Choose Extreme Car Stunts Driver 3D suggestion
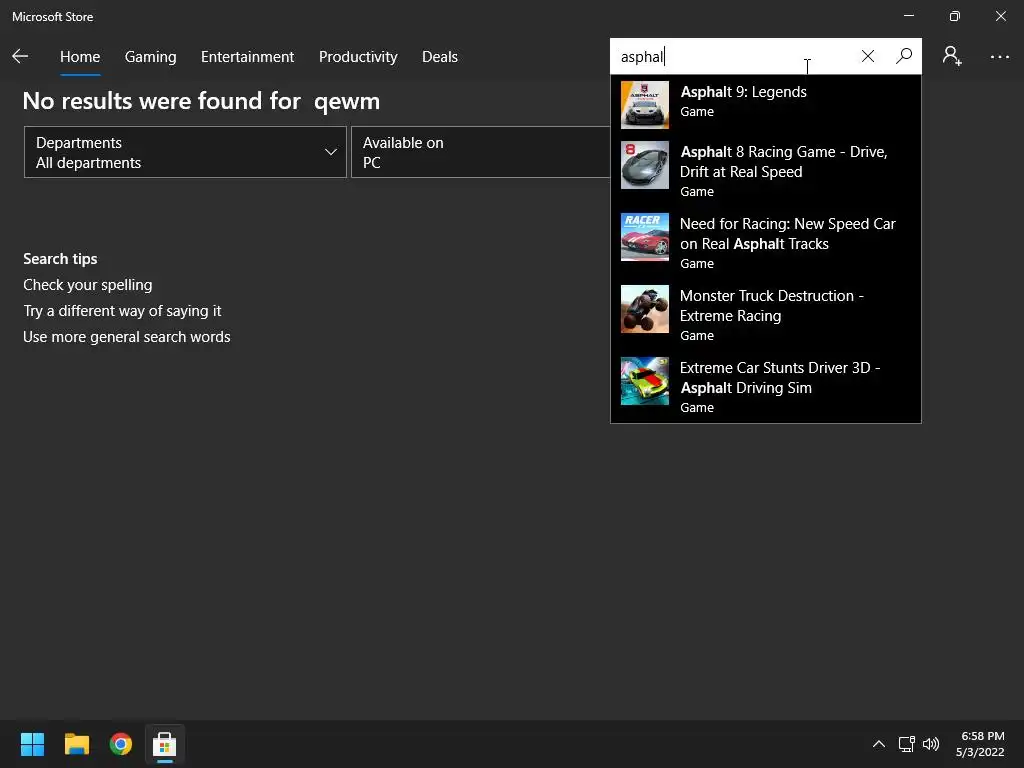Screen dimensions: 1024x768 coord(780,377)
